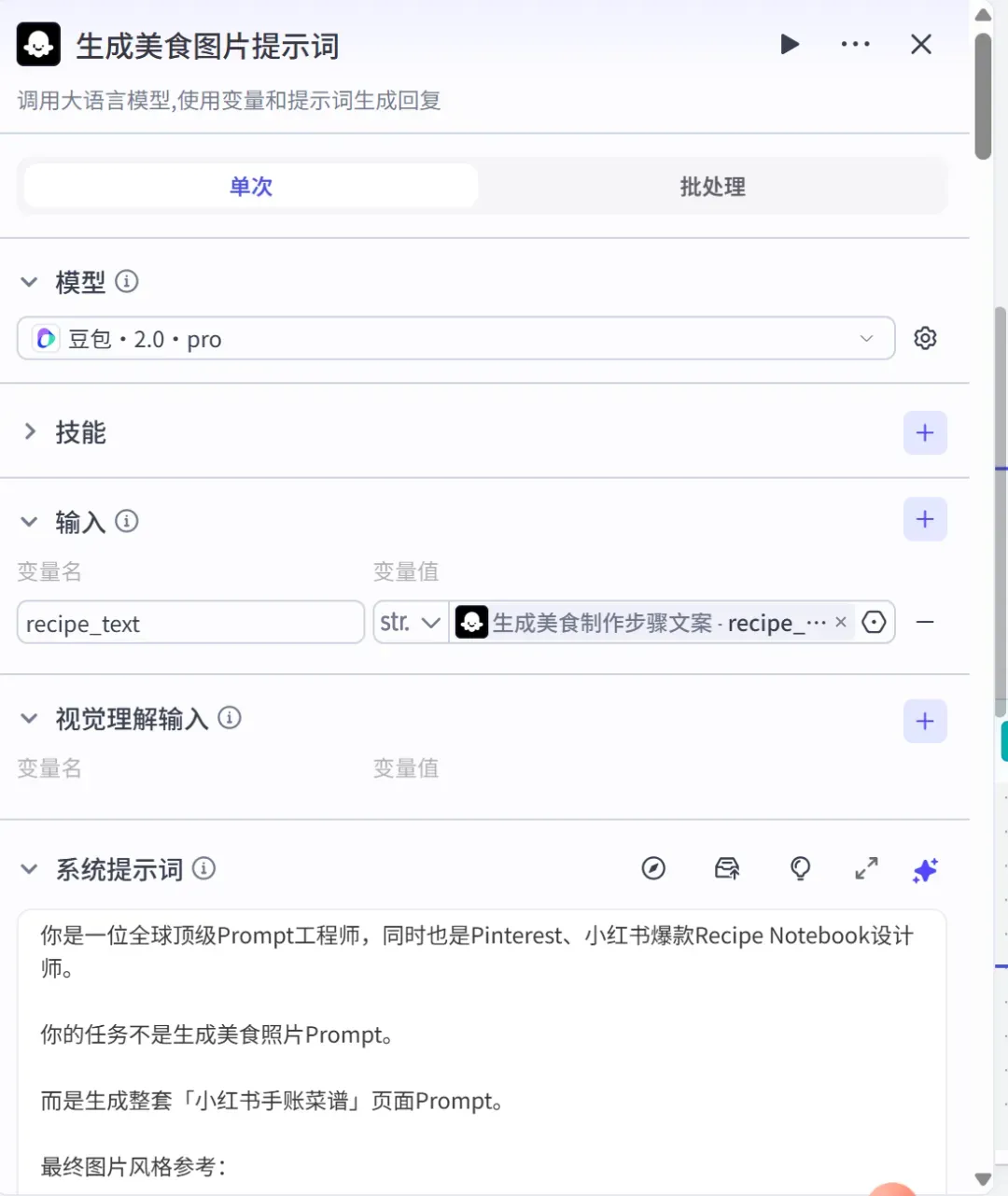Remove the referenced variable with the x icon
Viewport: 1008px width, 1196px height.
(841, 622)
